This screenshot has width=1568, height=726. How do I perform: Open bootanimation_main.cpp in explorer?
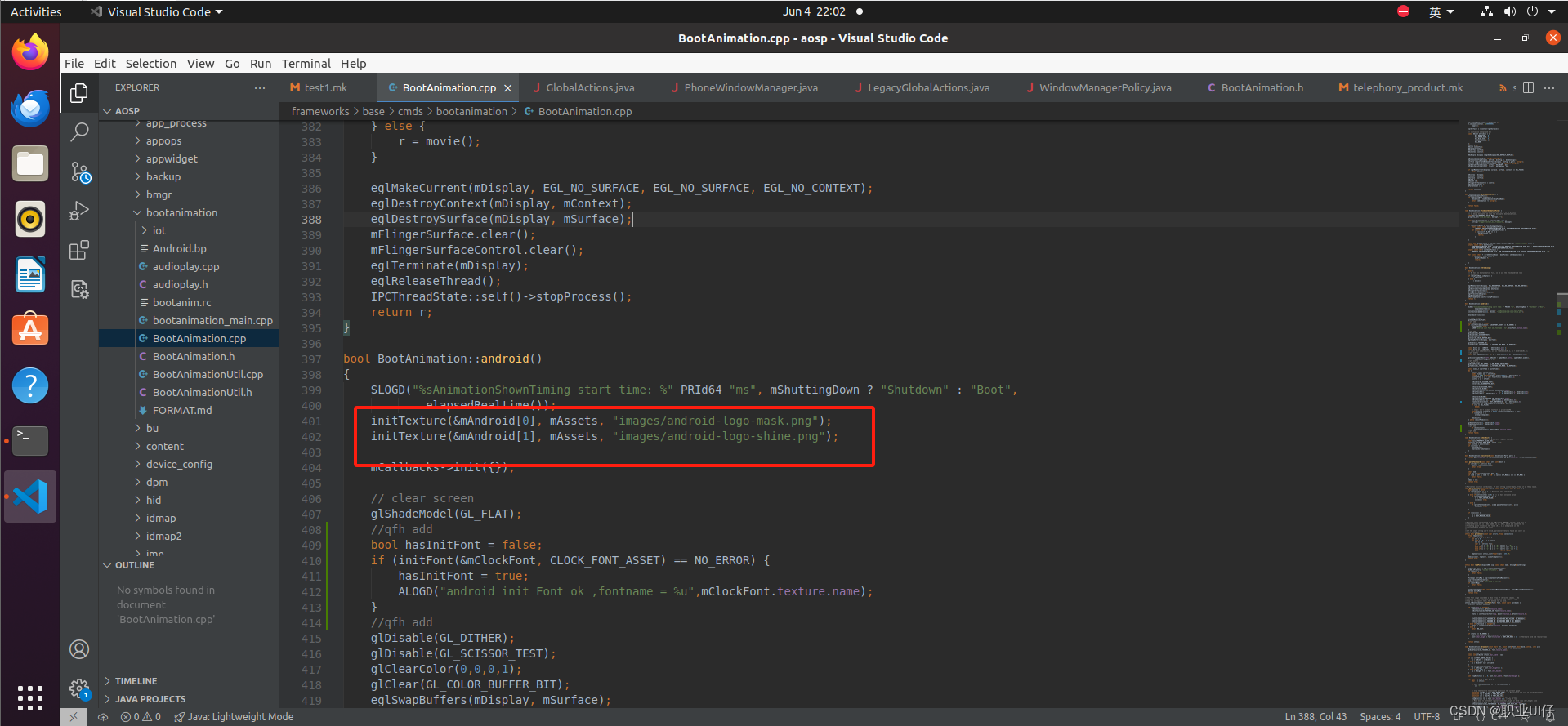coord(212,320)
